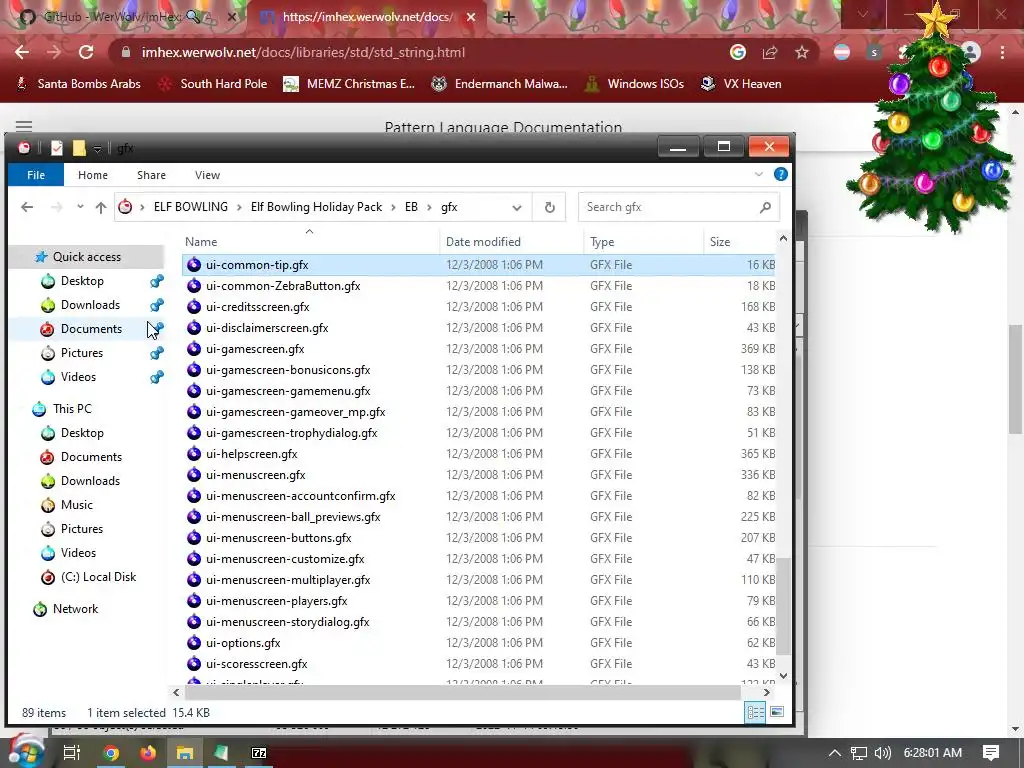Select Quick access in navigation pane

coord(86,257)
